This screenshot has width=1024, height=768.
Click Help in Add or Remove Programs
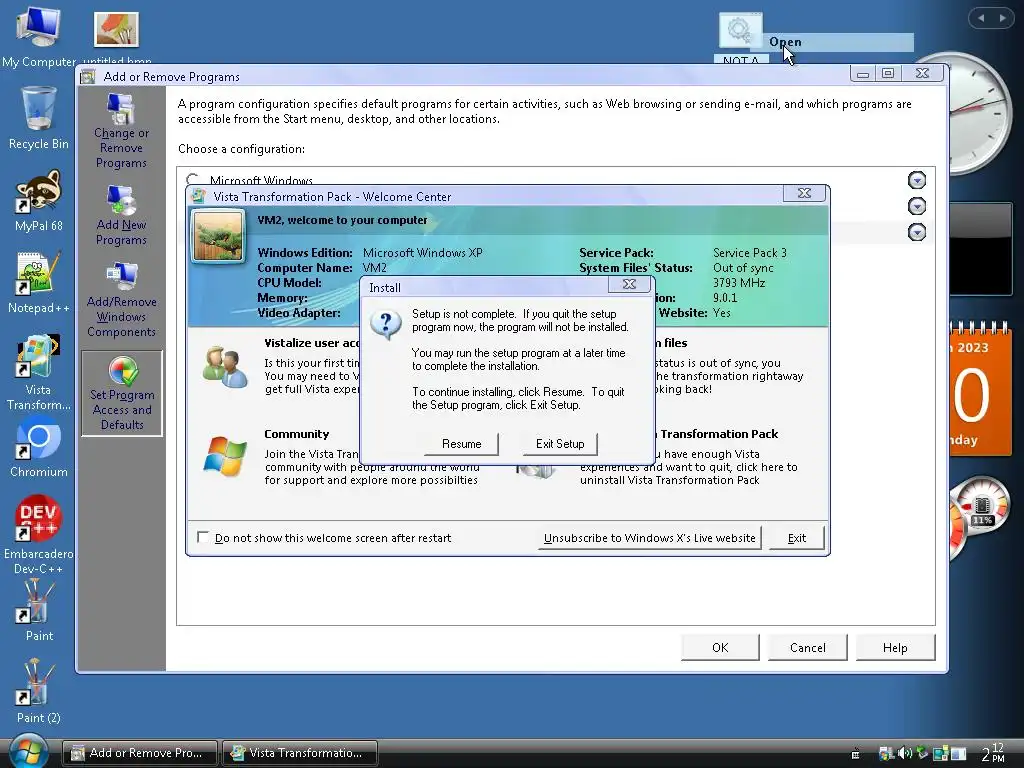pyautogui.click(x=895, y=647)
